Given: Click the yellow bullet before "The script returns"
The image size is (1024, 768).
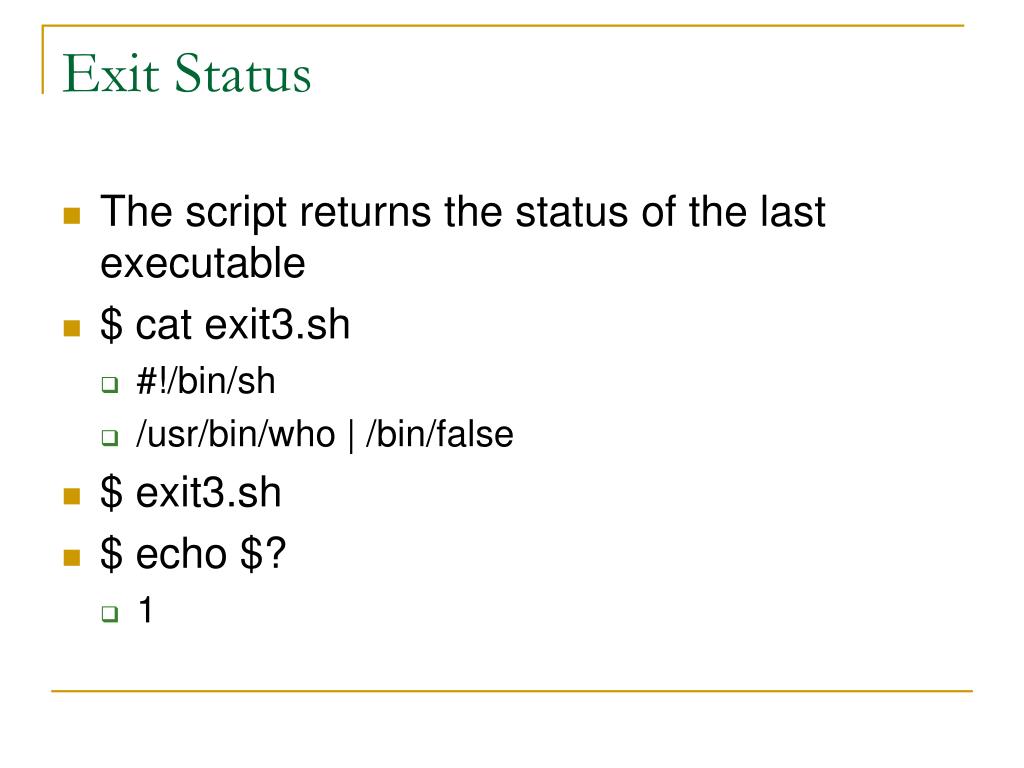Looking at the screenshot, I should [x=71, y=215].
